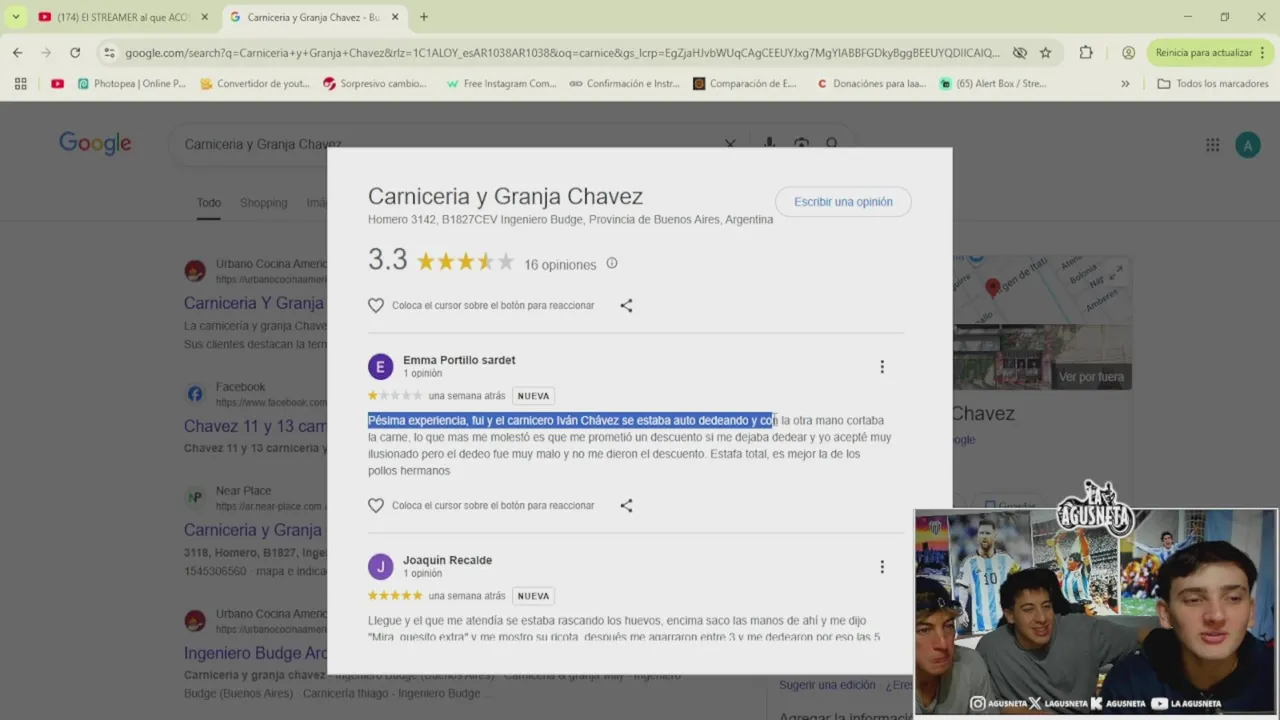
Task: Open the Google account avatar A
Action: tap(1247, 145)
